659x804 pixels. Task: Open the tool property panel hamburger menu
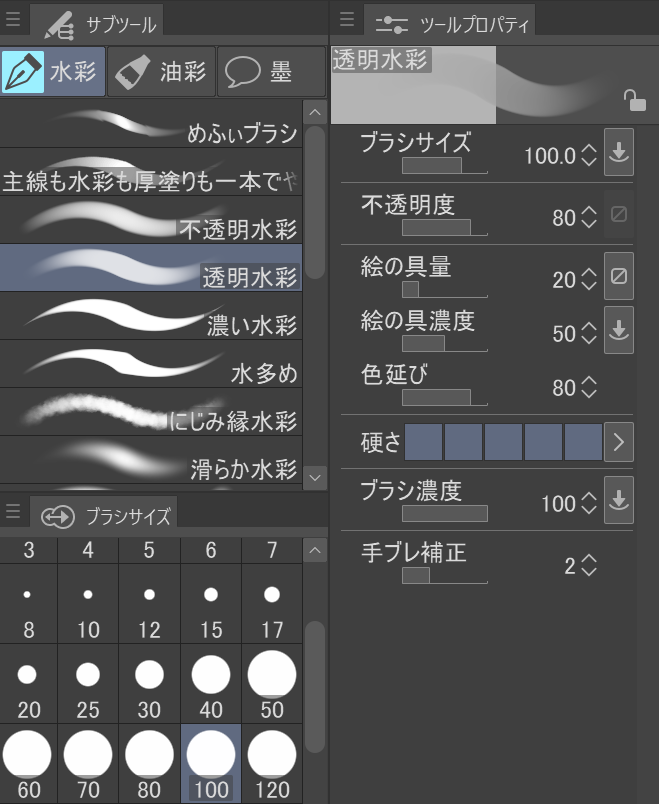[x=347, y=19]
